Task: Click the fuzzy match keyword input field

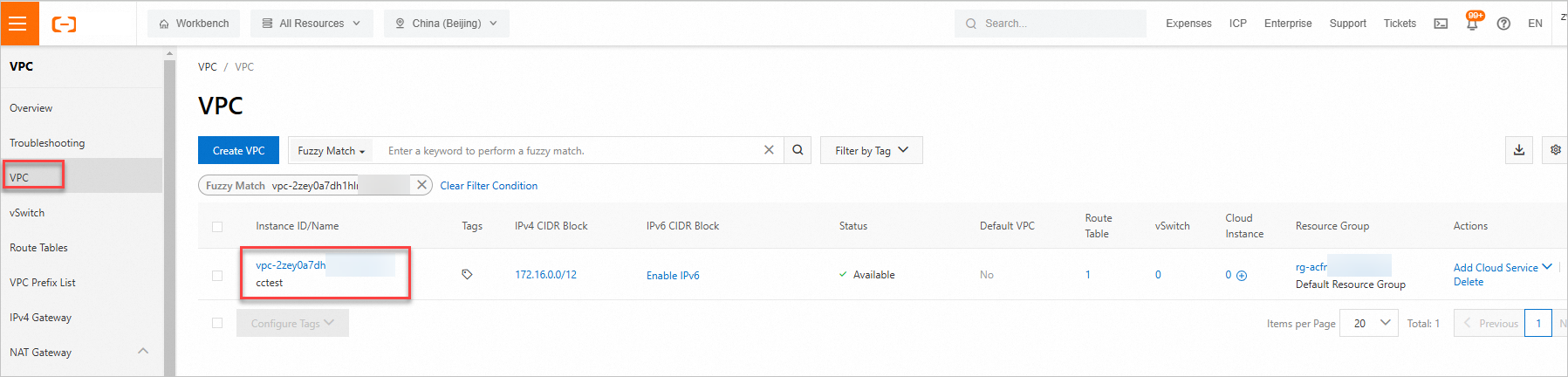Action: pos(567,151)
